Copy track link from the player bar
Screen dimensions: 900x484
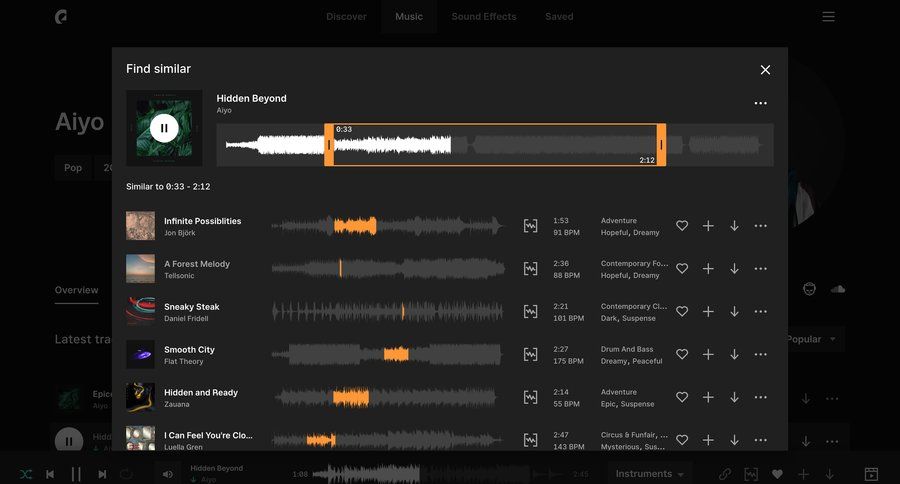click(x=725, y=474)
